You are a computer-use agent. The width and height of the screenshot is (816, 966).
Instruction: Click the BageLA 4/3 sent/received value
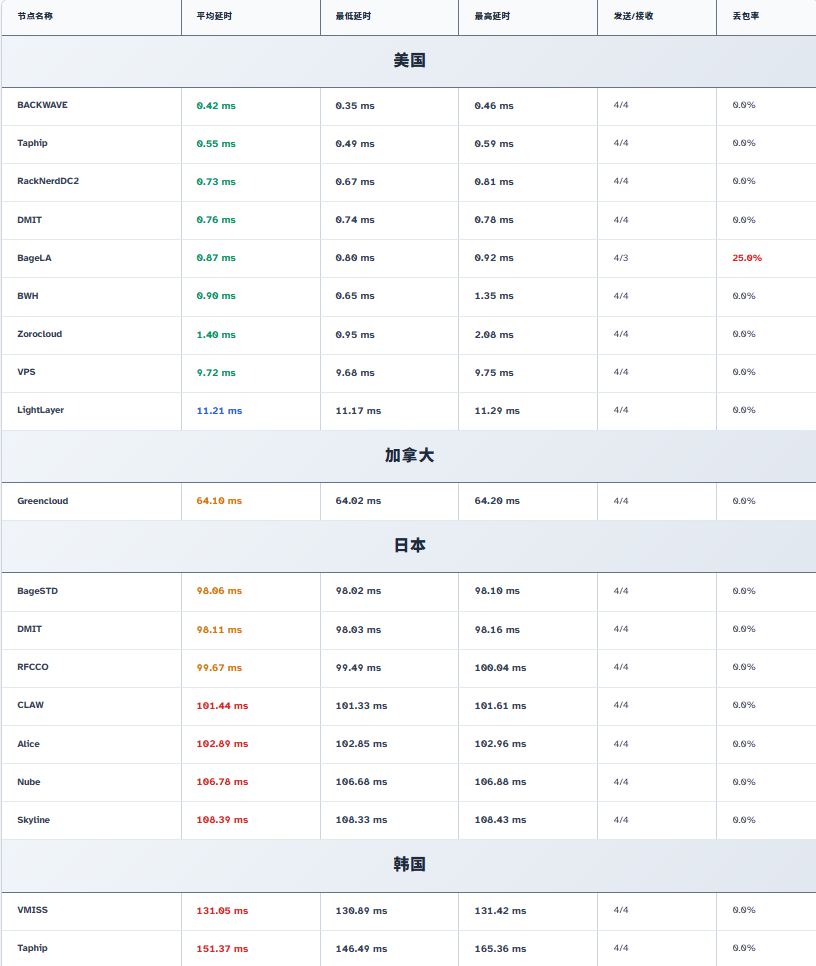tap(621, 258)
